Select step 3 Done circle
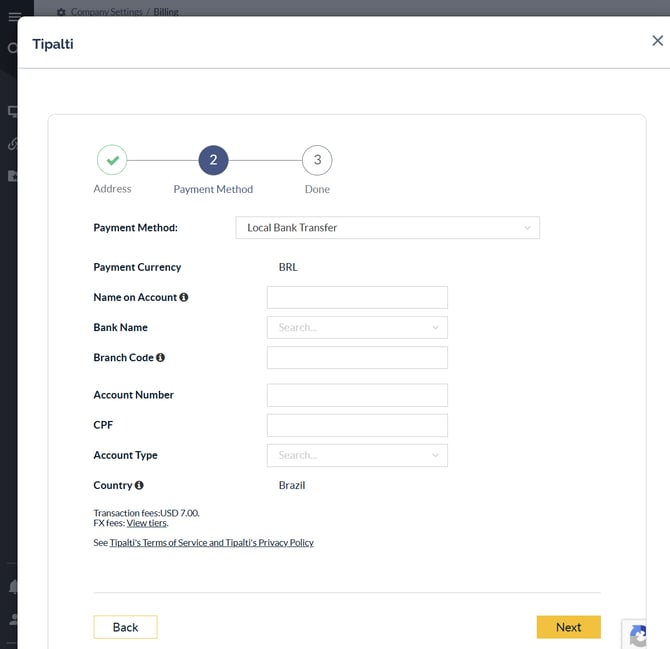670x649 pixels. point(317,160)
